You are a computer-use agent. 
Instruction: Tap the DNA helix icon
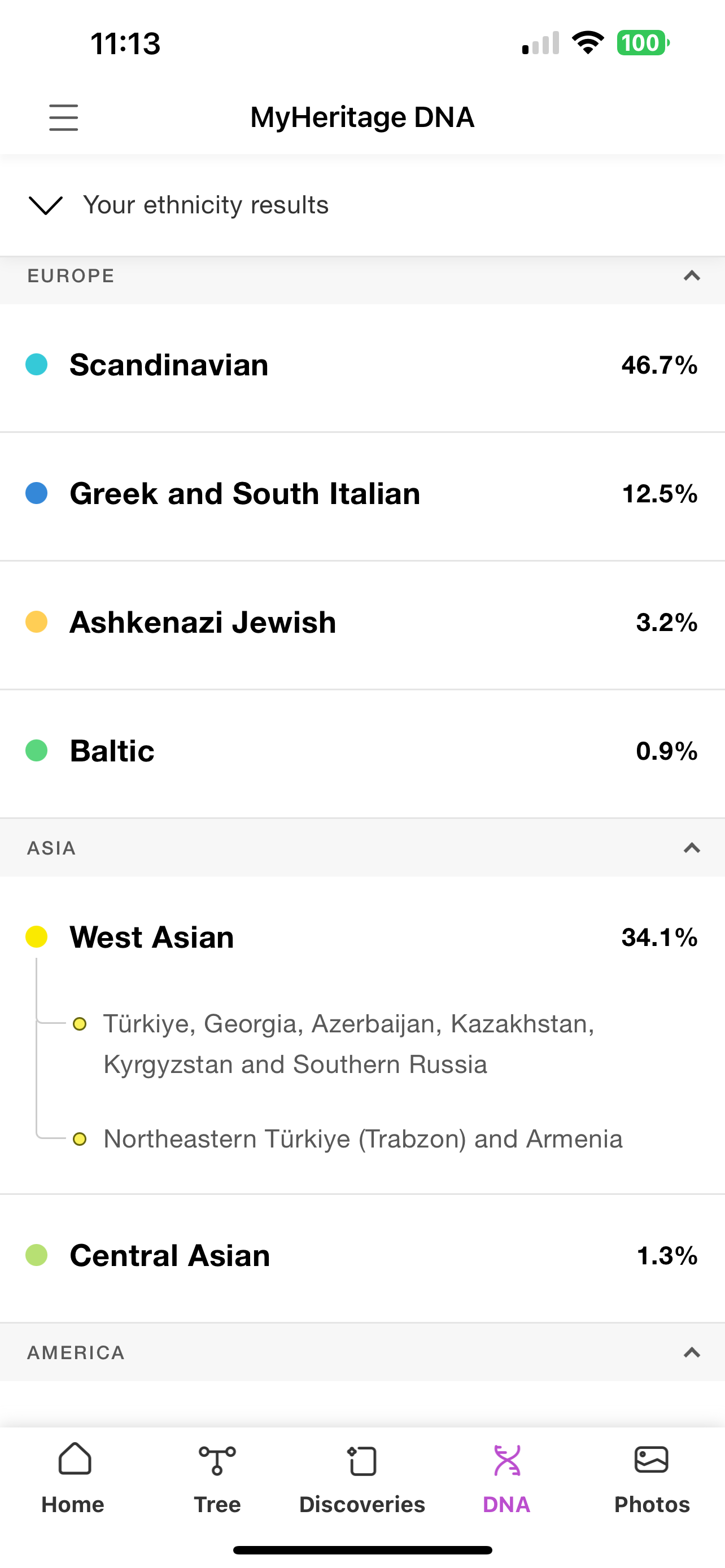tap(507, 1460)
